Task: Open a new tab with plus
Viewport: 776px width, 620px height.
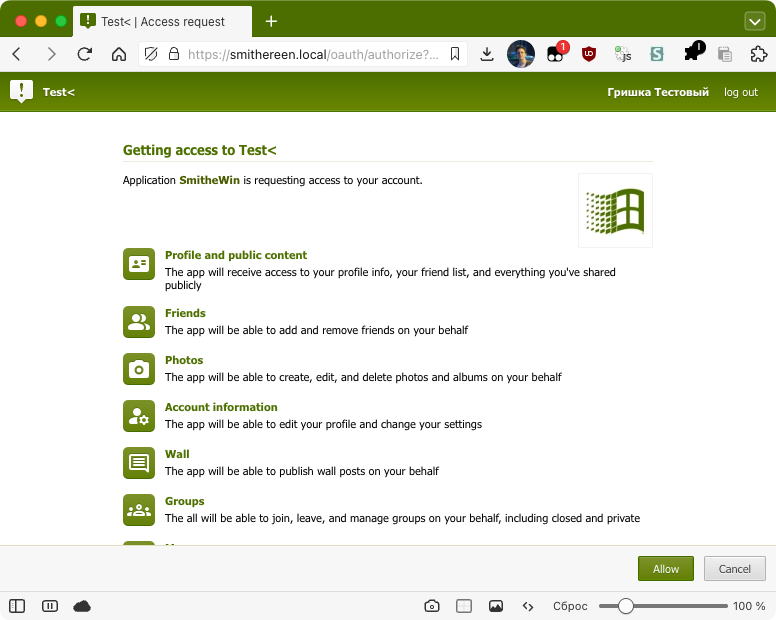Action: [271, 21]
